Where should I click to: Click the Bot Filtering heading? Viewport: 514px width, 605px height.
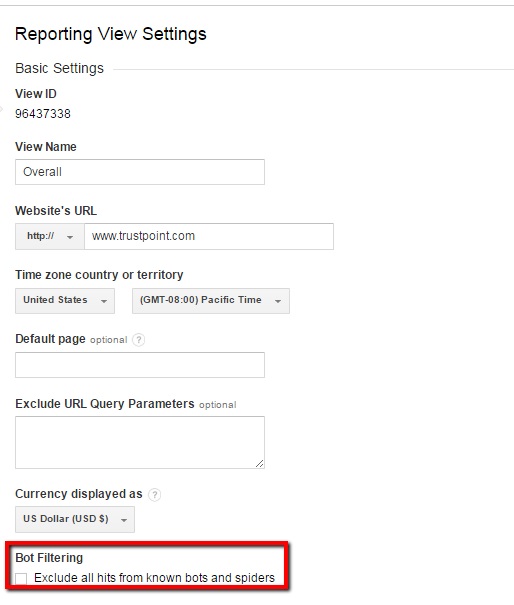pyautogui.click(x=49, y=558)
